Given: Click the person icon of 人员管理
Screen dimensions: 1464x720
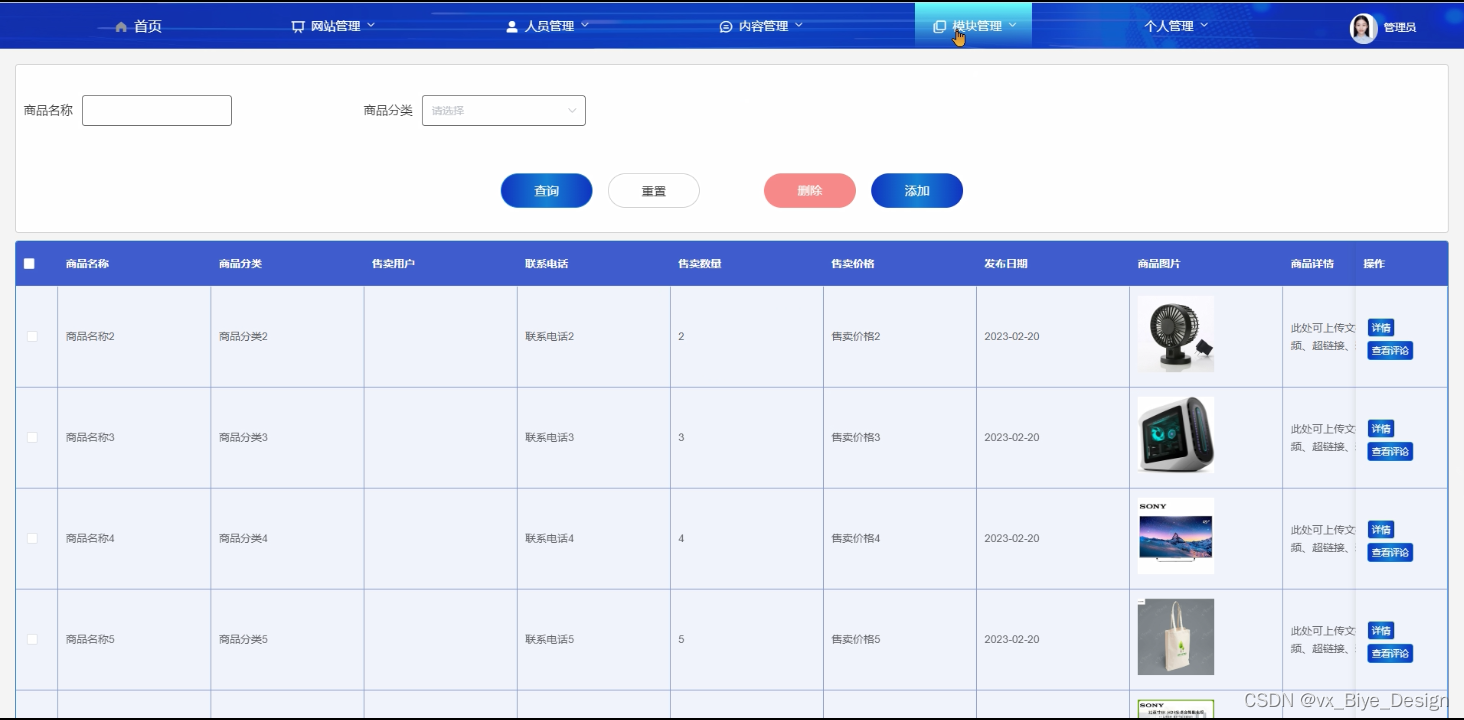Looking at the screenshot, I should [512, 27].
